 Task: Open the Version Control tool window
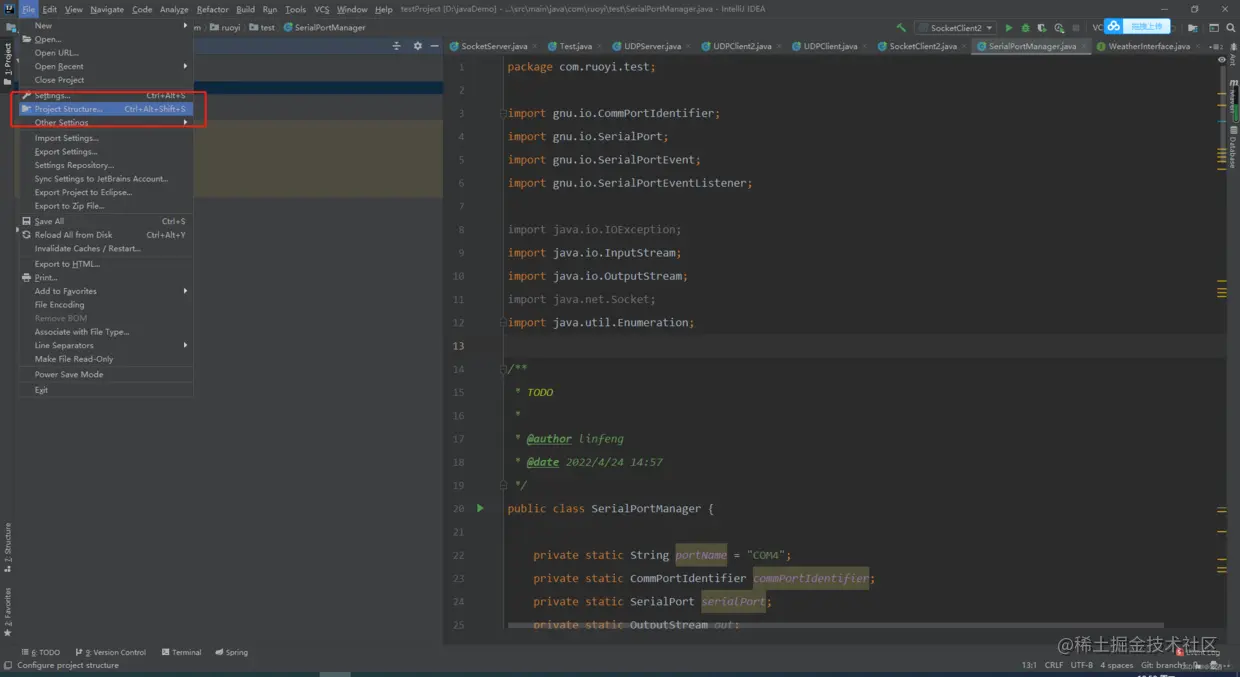point(111,652)
